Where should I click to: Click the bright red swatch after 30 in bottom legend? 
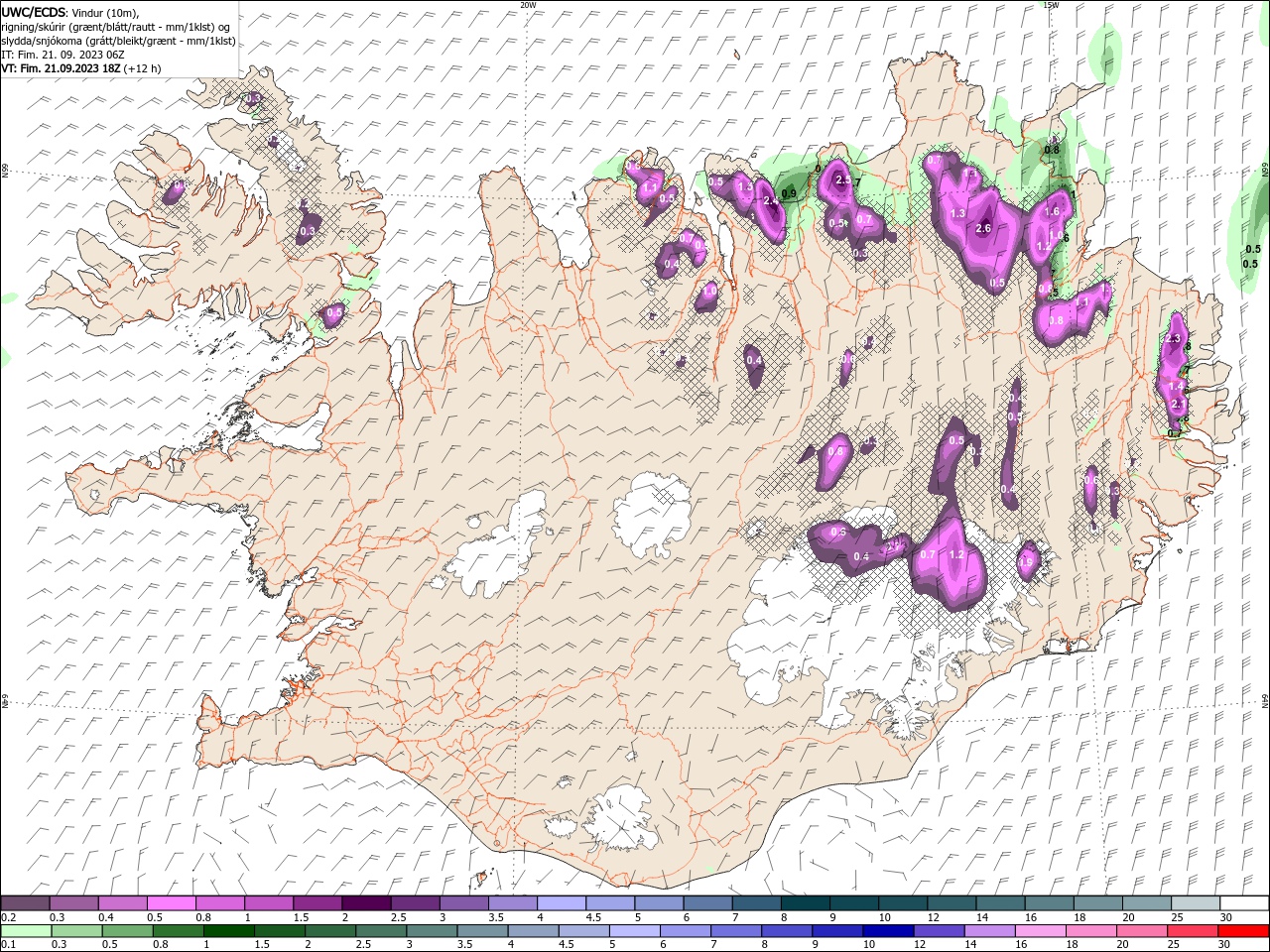(1241, 931)
